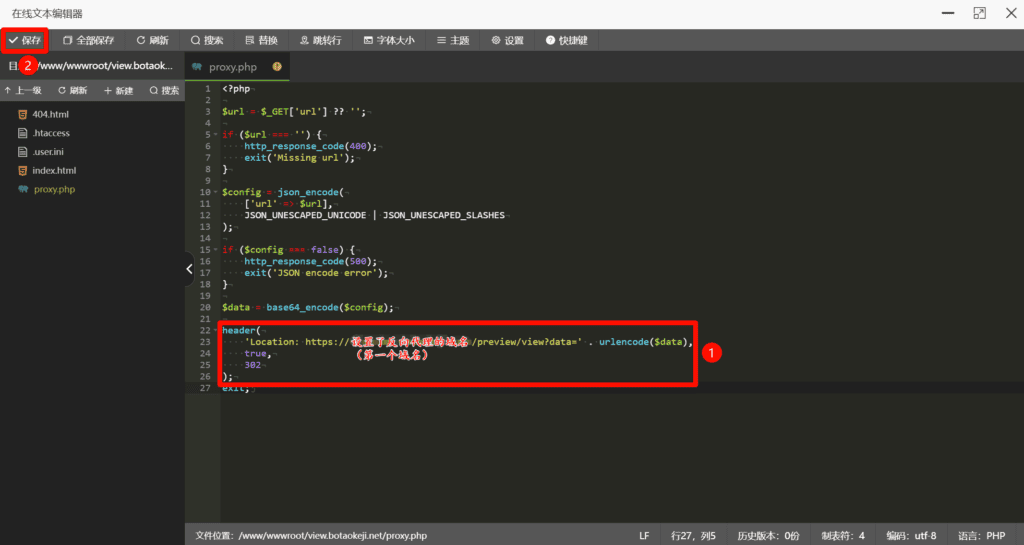The image size is (1024, 545).
Task: Refresh file list with sidebar 刷新
Action: pyautogui.click(x=72, y=91)
